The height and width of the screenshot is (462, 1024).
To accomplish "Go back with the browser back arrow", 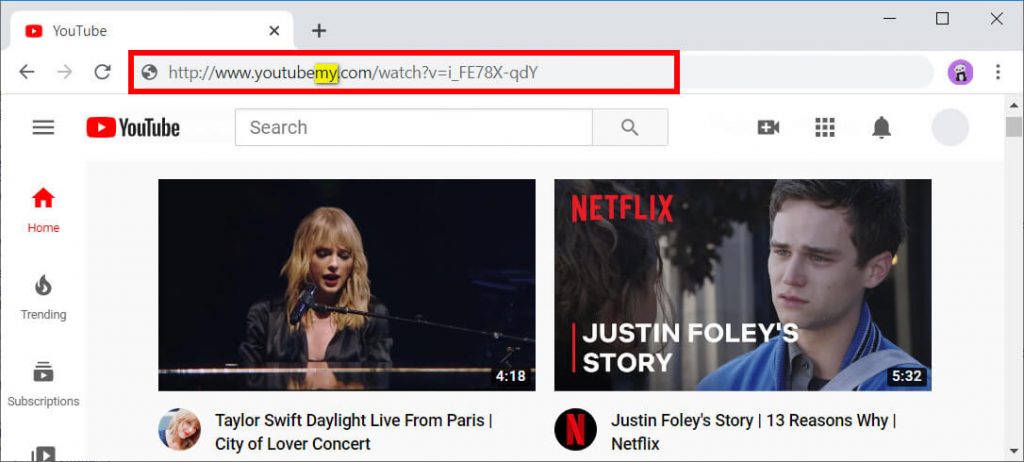I will click(27, 72).
